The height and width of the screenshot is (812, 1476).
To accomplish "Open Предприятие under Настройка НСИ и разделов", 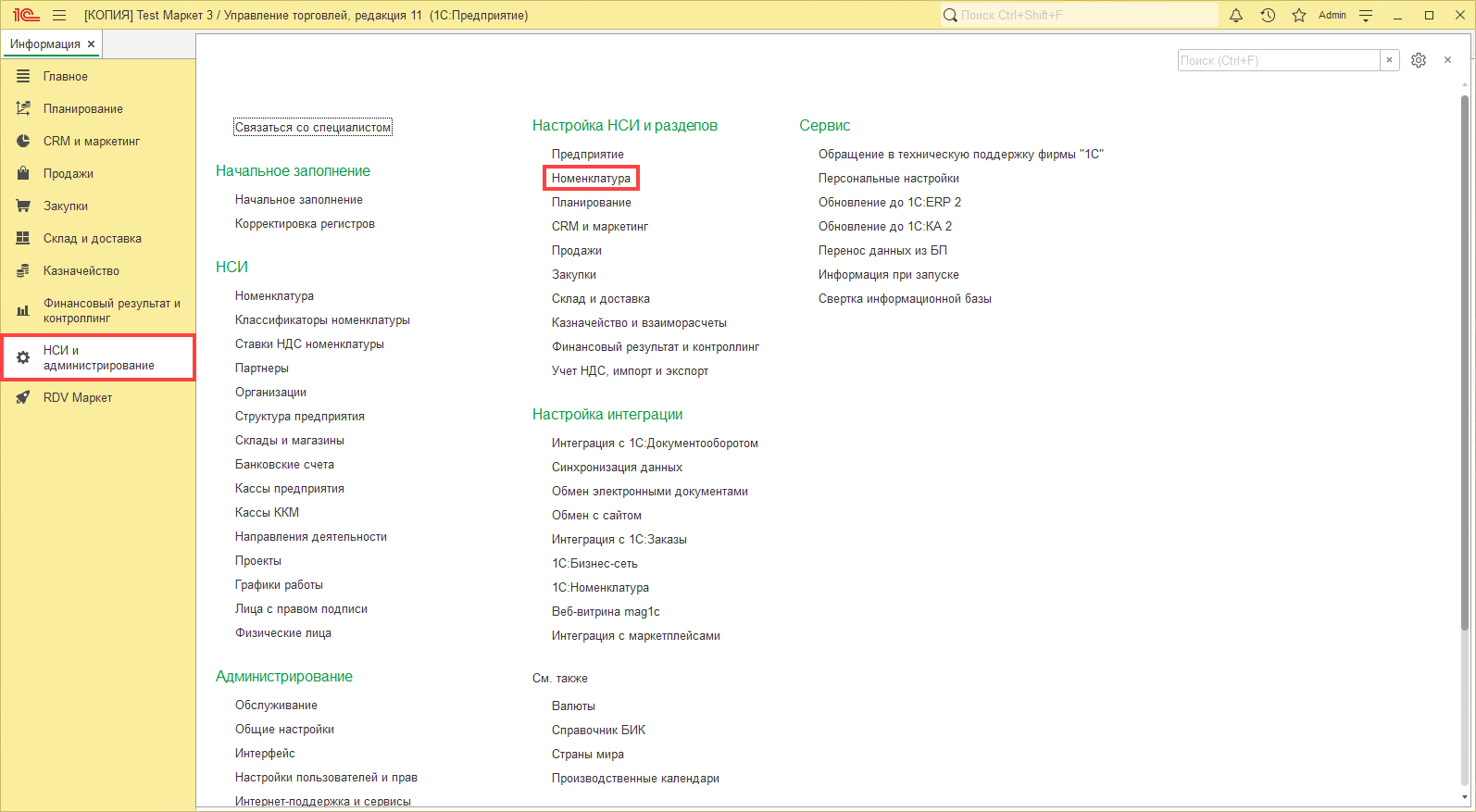I will click(x=588, y=155).
